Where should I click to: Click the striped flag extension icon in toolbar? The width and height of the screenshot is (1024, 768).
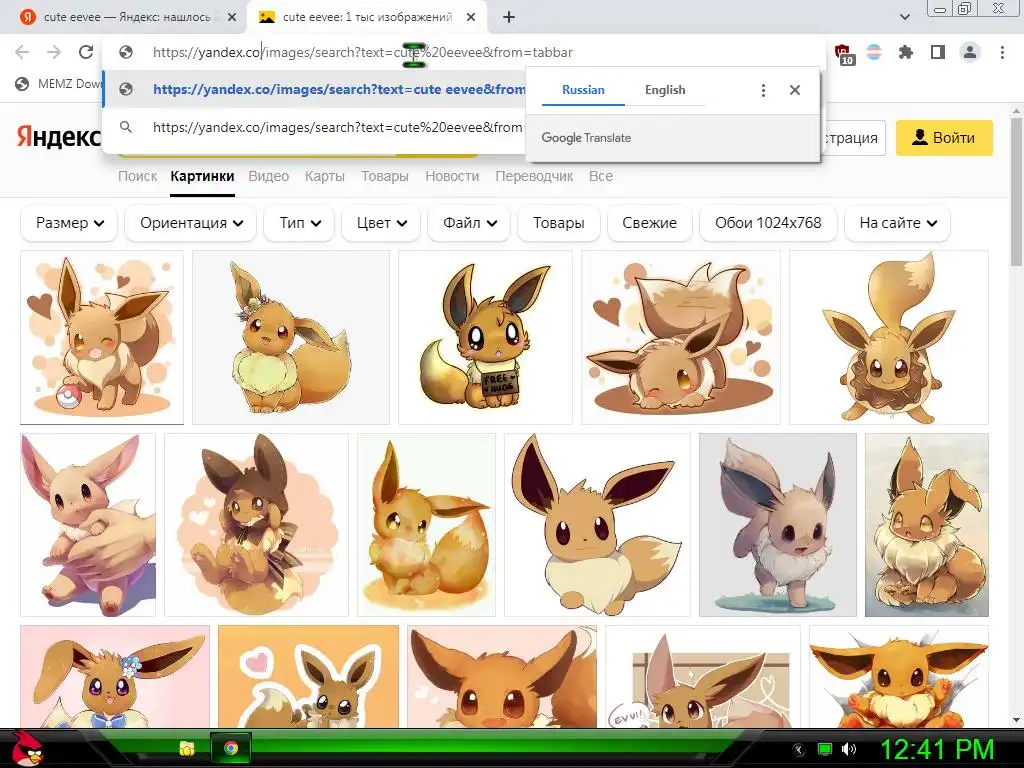pyautogui.click(x=874, y=52)
